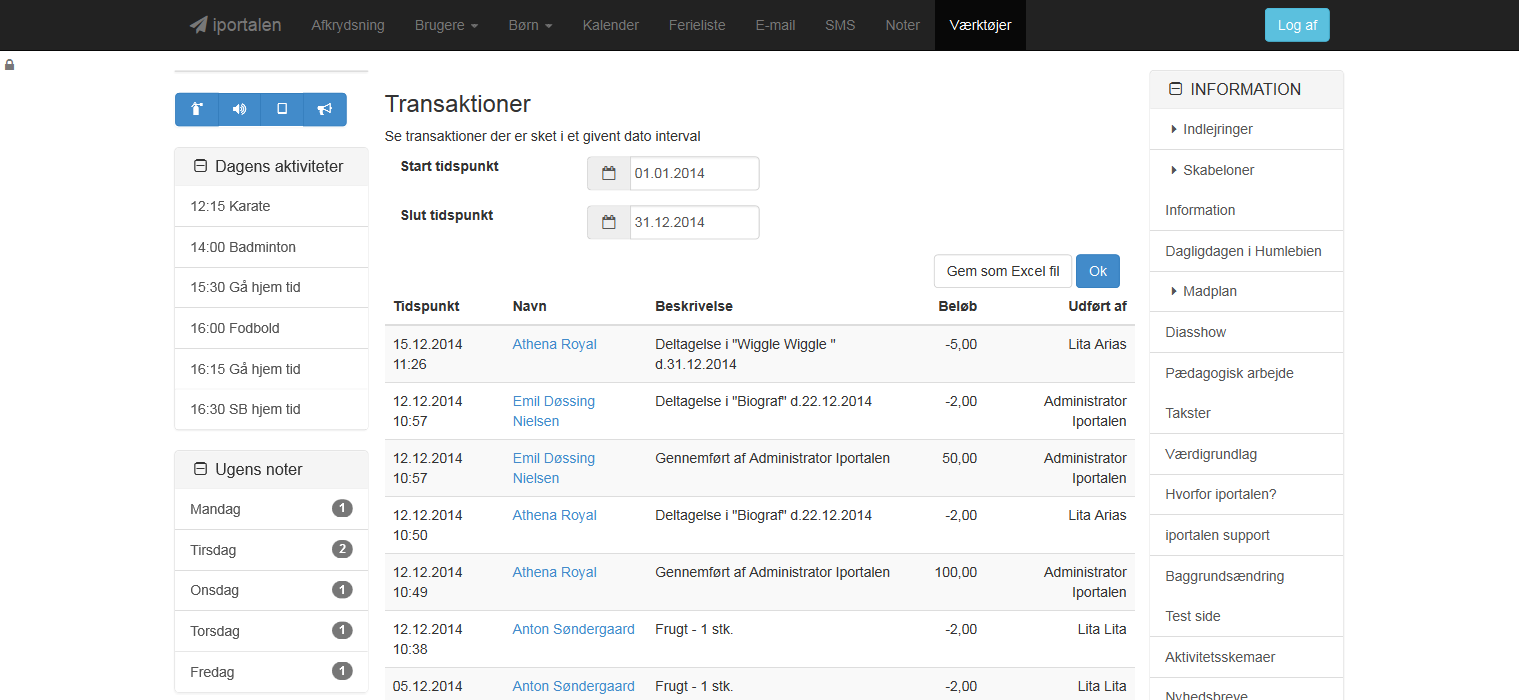Click the megaphone announcement icon button
Screen dimensions: 1519x700
pyautogui.click(x=325, y=109)
